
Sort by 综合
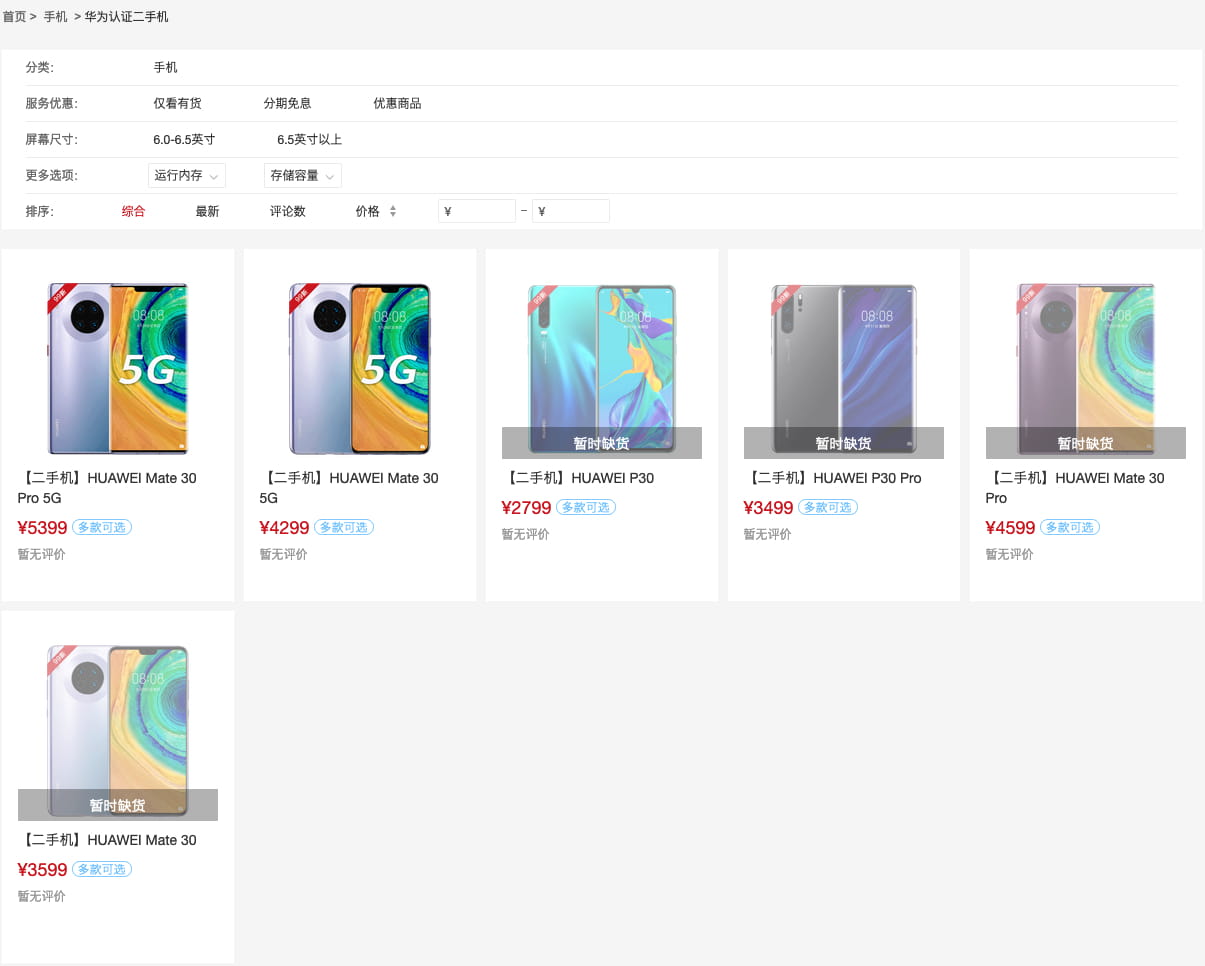133,211
